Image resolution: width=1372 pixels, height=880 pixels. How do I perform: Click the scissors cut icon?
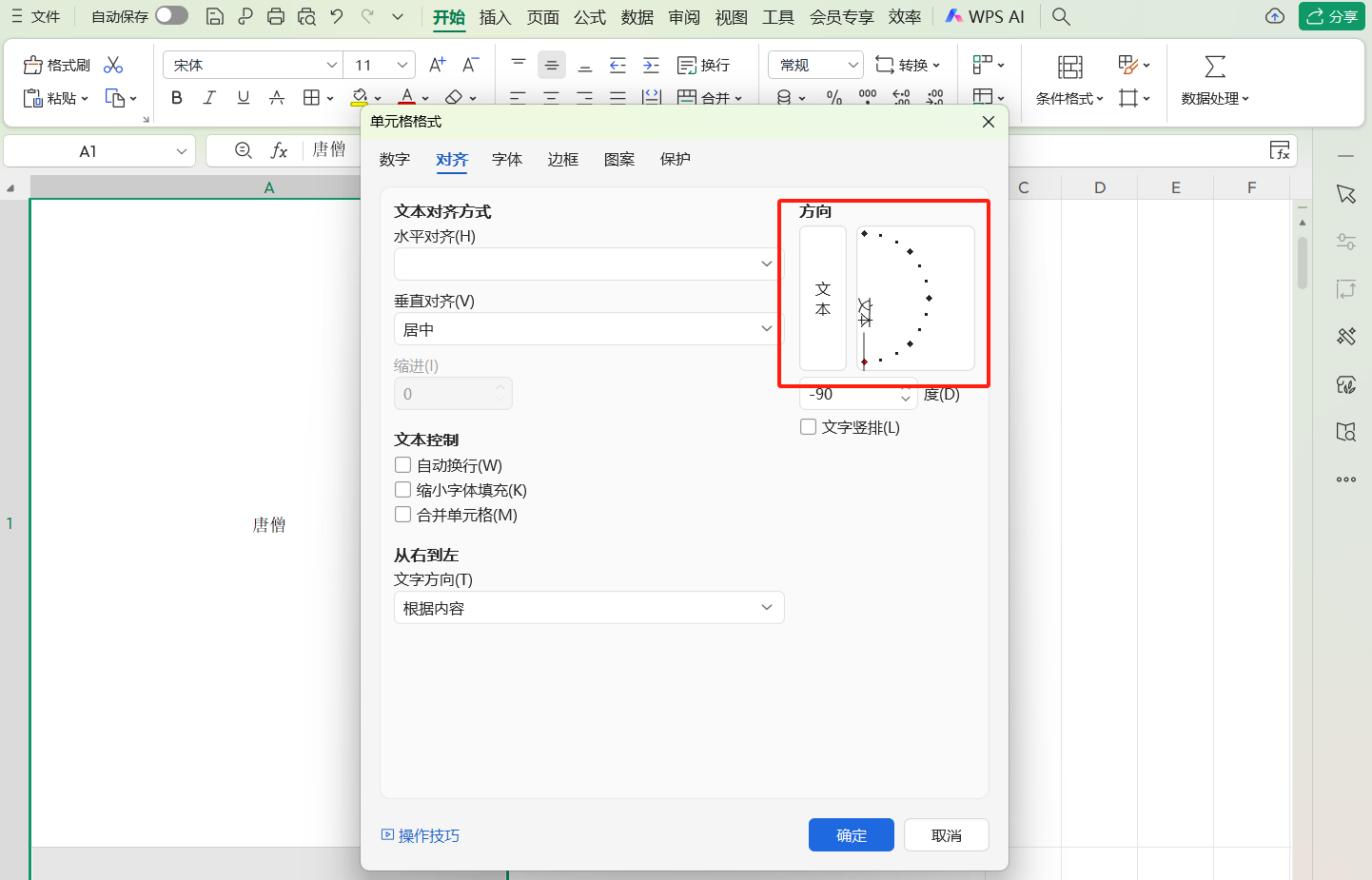113,65
